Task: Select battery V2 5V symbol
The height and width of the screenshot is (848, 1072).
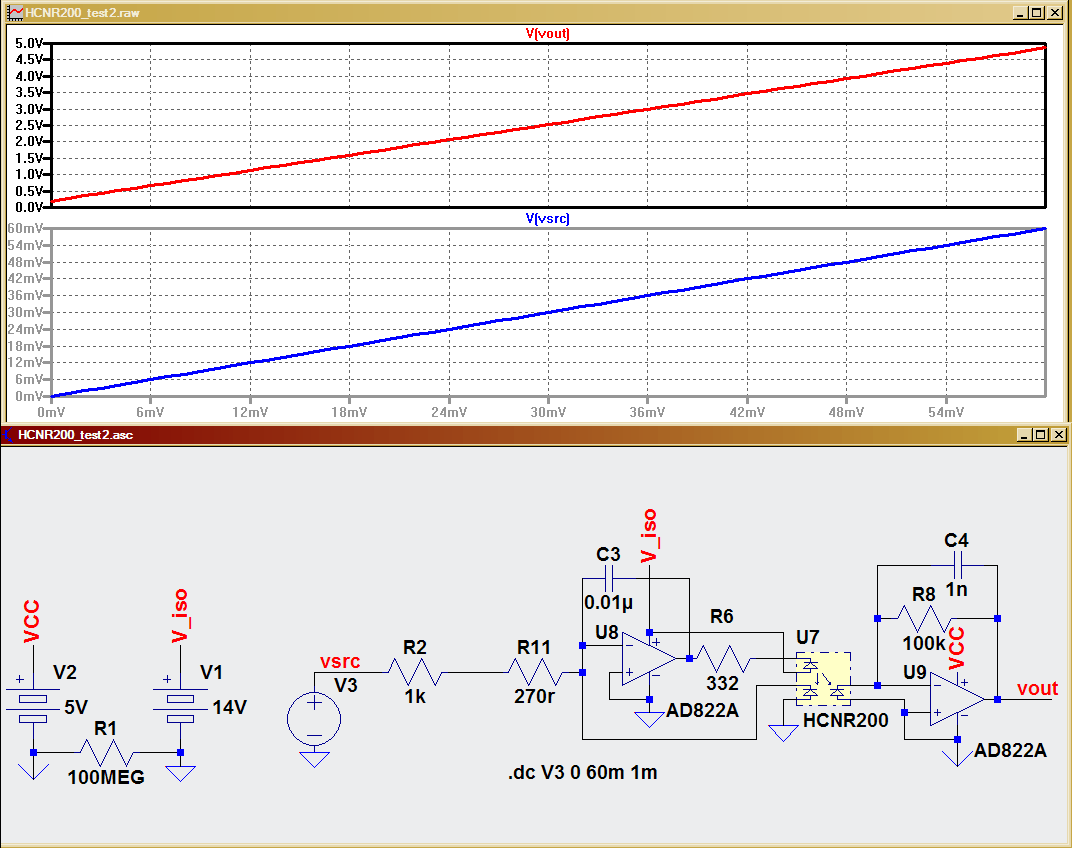Action: pyautogui.click(x=33, y=706)
